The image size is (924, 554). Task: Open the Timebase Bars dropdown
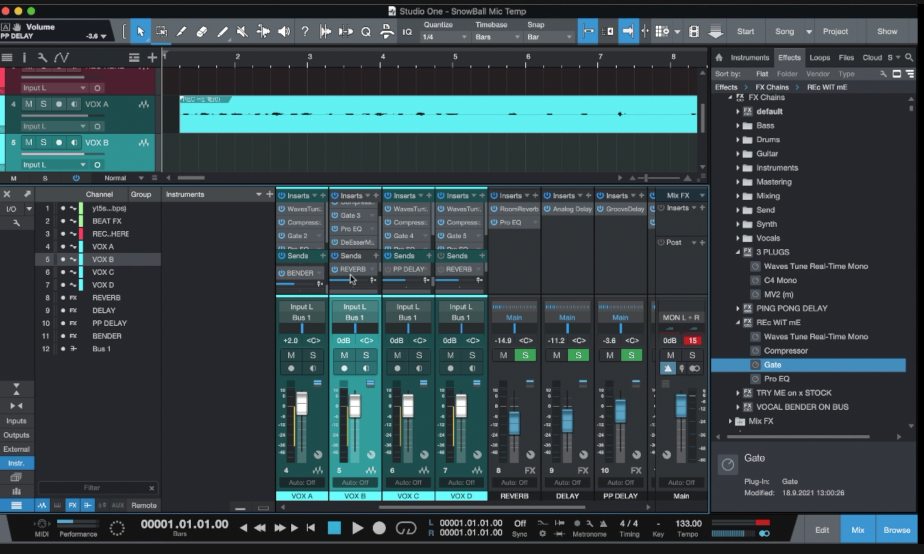[x=497, y=37]
